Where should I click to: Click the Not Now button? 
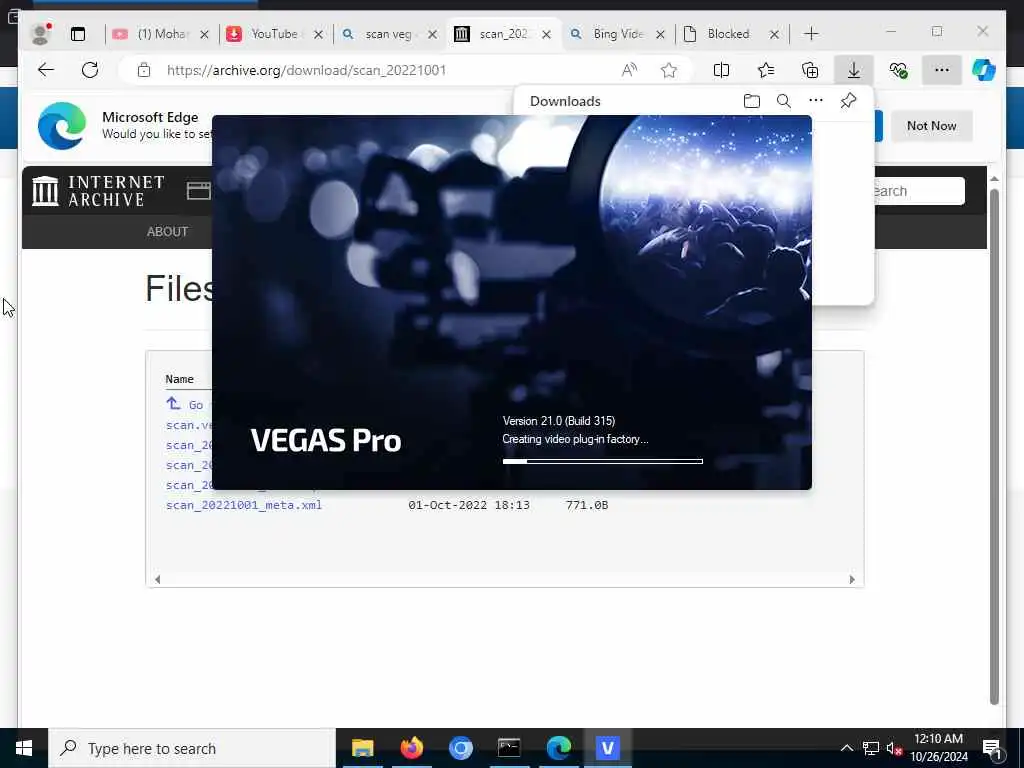[x=931, y=125]
